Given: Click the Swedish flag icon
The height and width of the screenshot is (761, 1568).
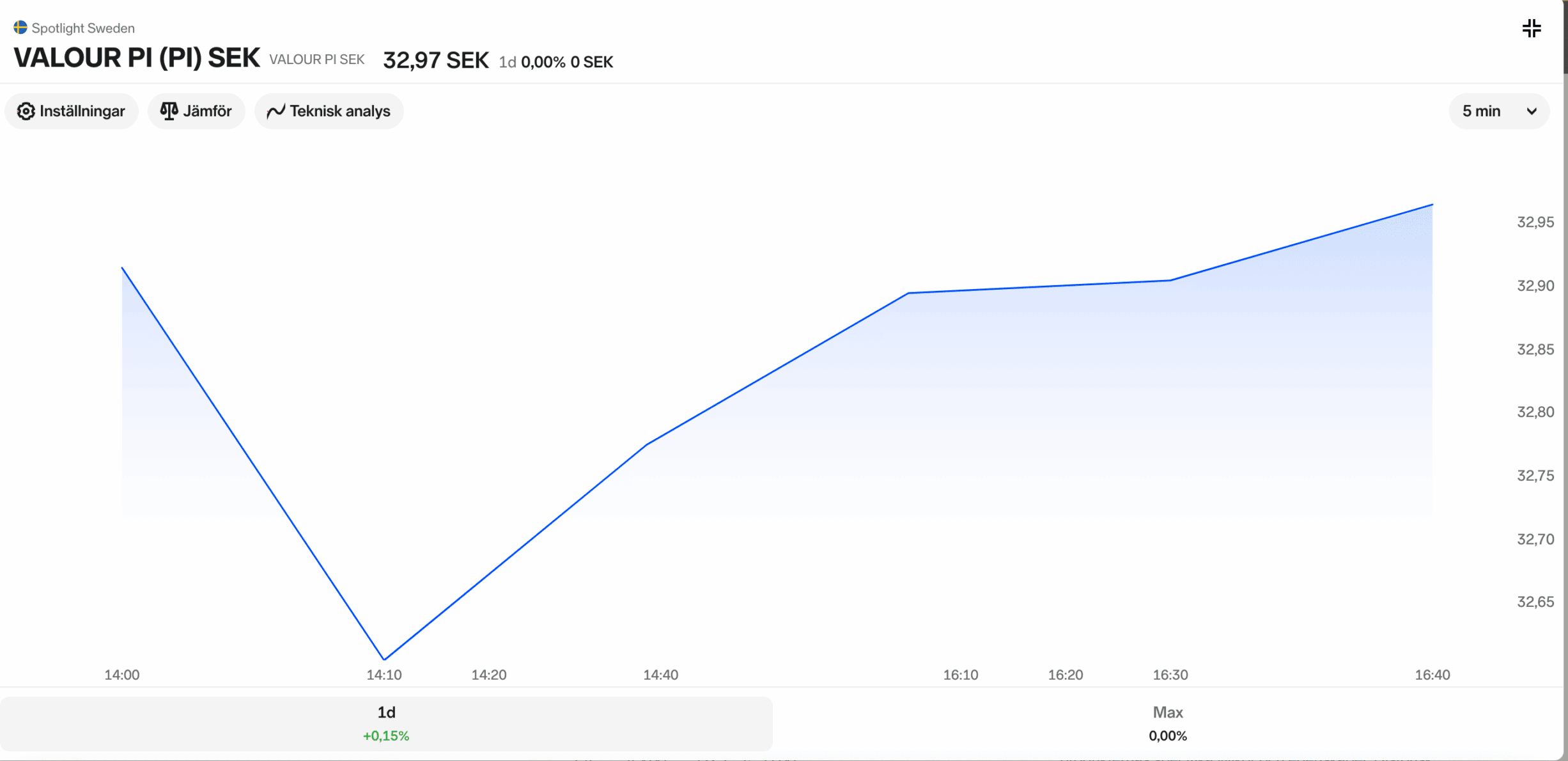Looking at the screenshot, I should [x=20, y=27].
